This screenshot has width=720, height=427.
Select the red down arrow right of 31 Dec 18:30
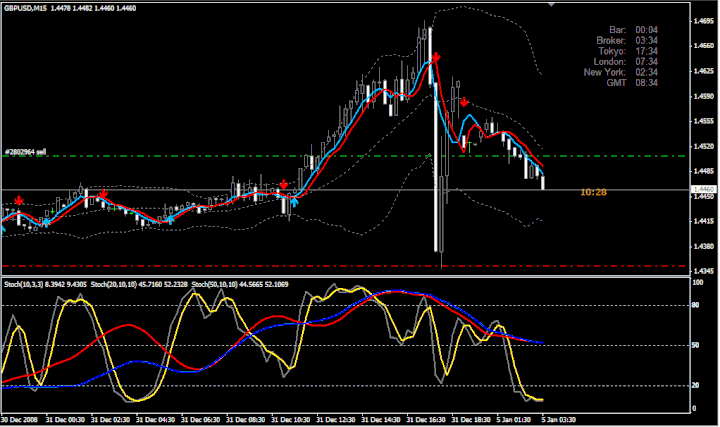pyautogui.click(x=464, y=101)
